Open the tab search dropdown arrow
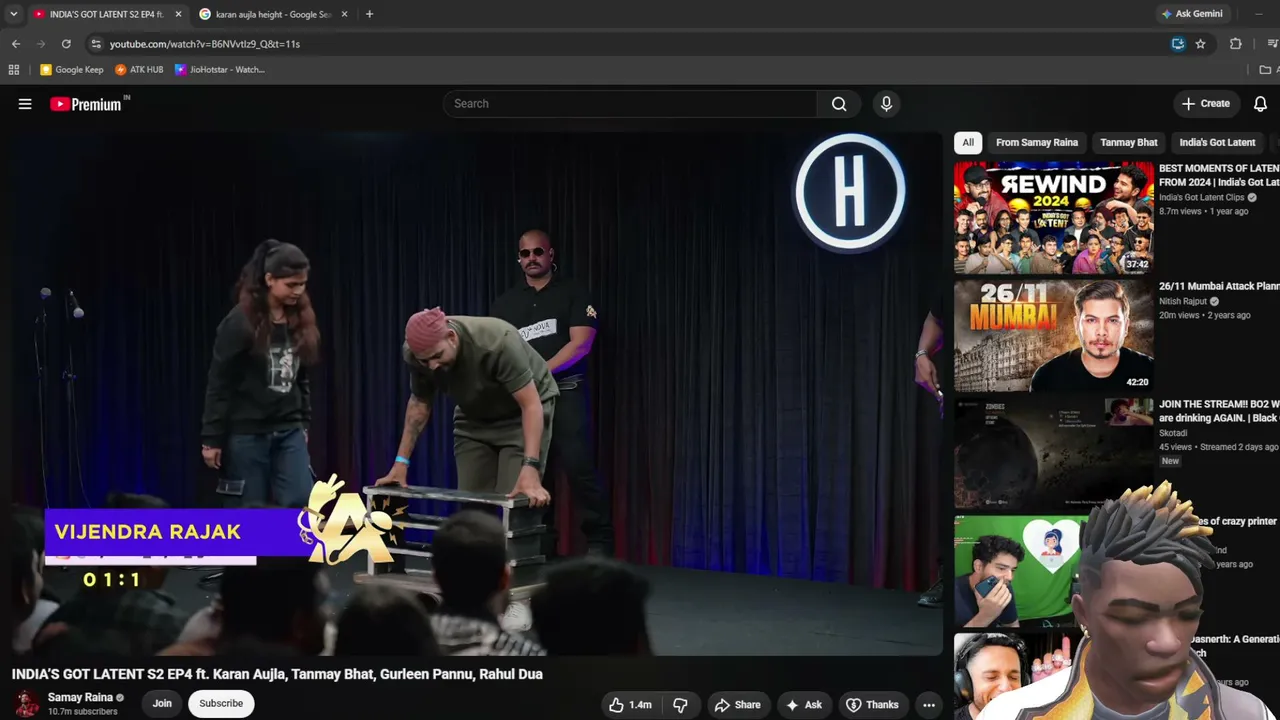 (13, 14)
